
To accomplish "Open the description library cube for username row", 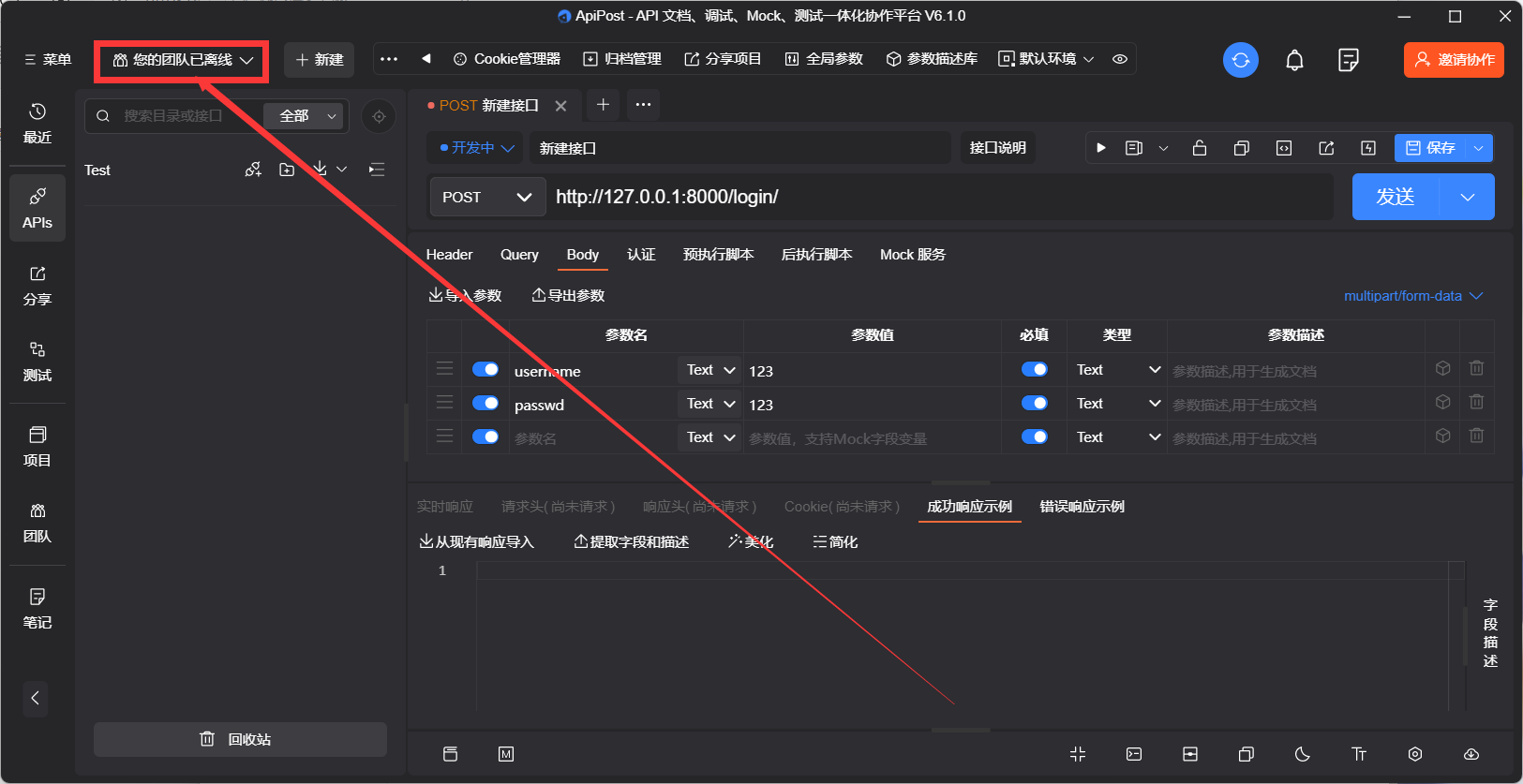I will [1443, 368].
